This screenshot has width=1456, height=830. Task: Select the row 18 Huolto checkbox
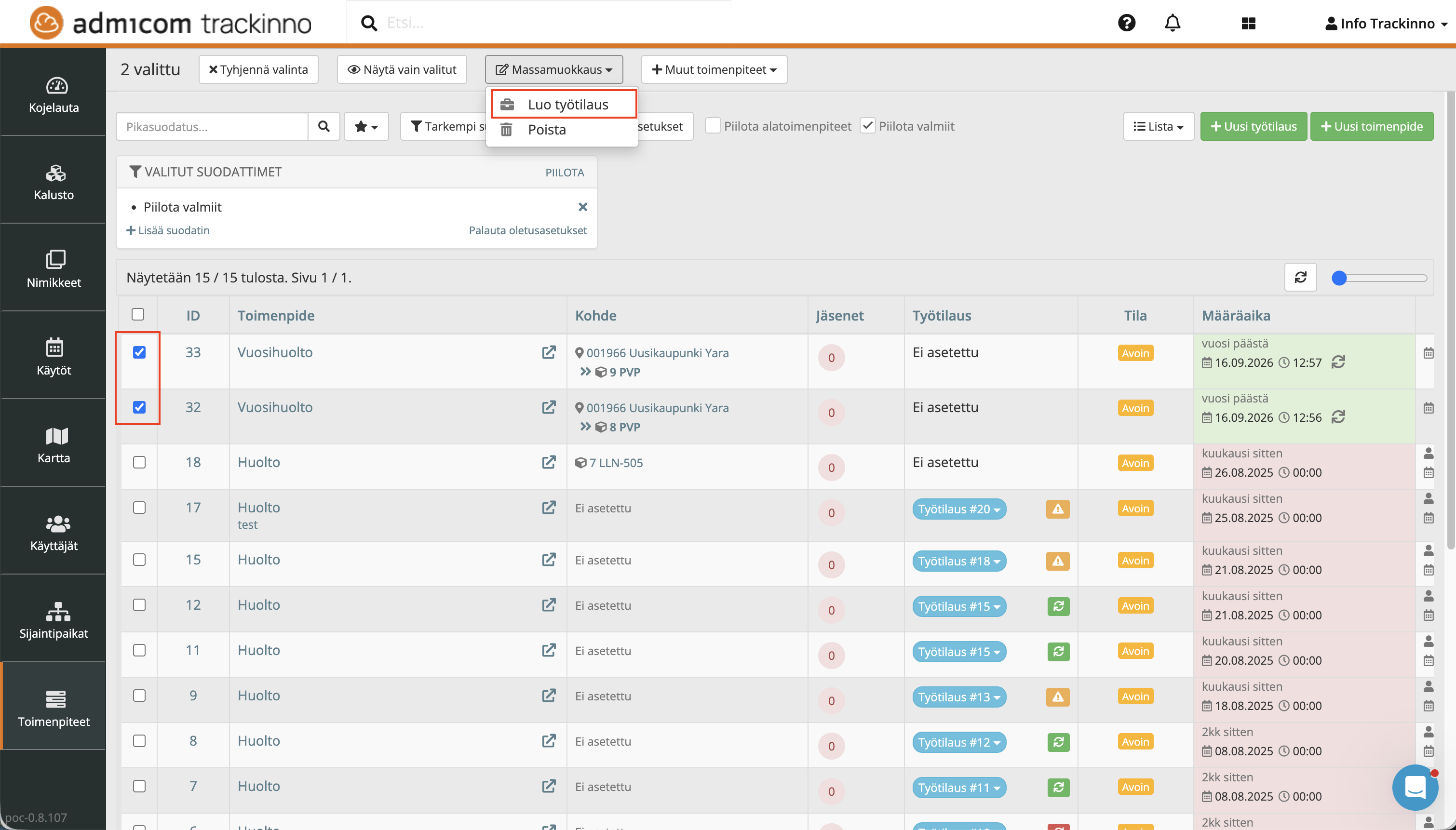point(139,462)
